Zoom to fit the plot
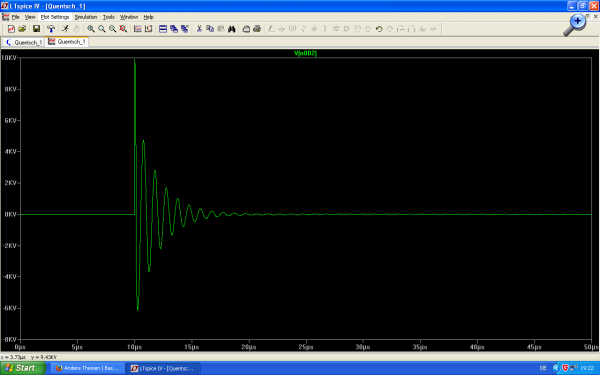This screenshot has height=375, width=600. click(x=123, y=29)
